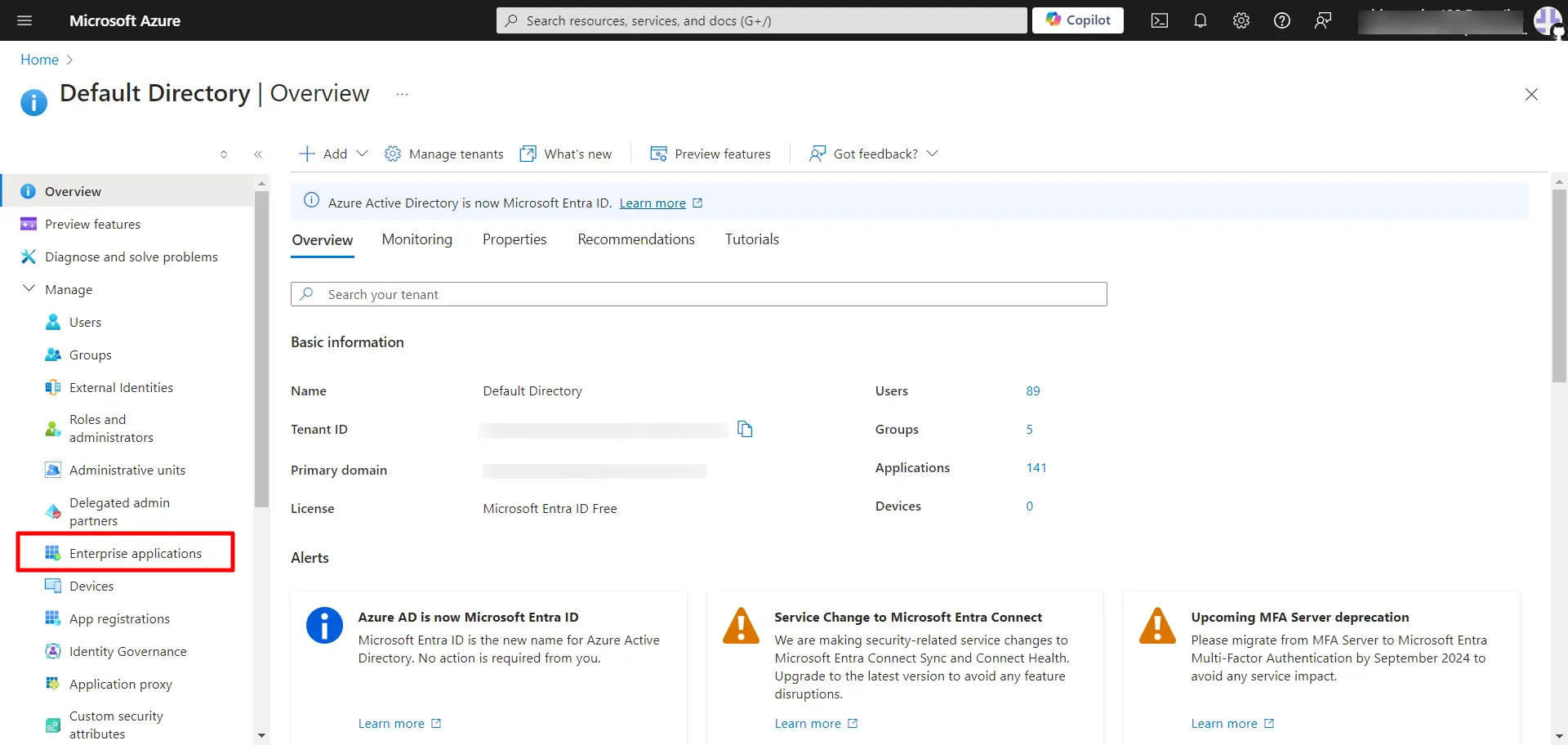The image size is (1568, 745).
Task: Click the Diagnose and solve problems icon
Action: pos(29,257)
